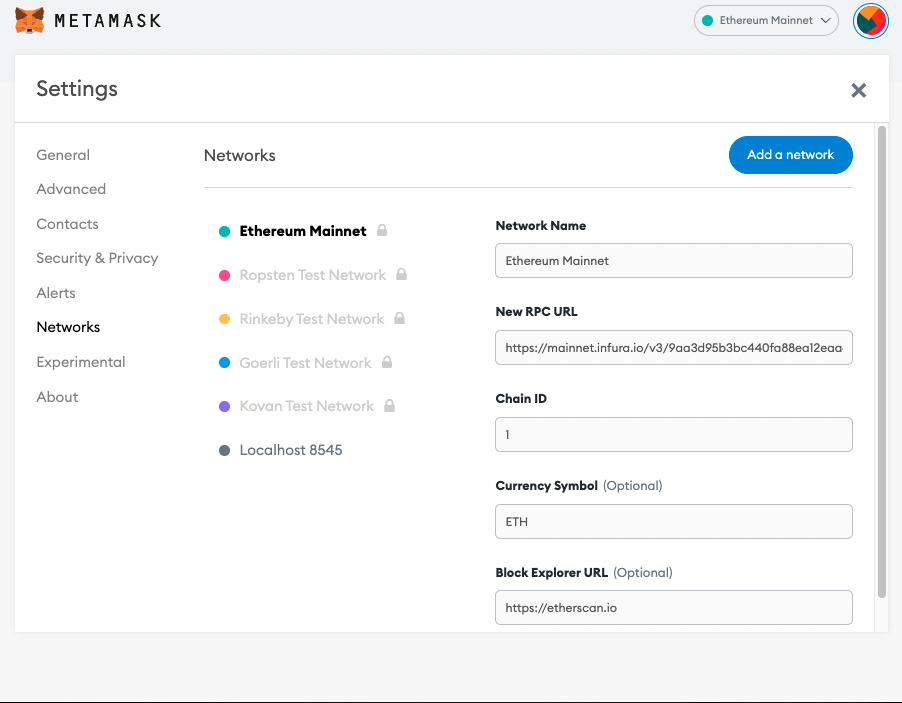The image size is (902, 703).
Task: Click the lock icon beside Ethereum Mainnet
Action: pos(381,231)
